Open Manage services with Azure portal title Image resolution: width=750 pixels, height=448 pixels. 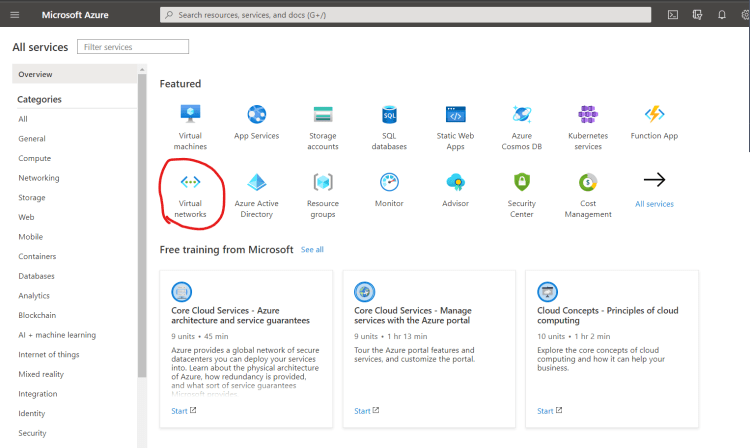pyautogui.click(x=413, y=316)
